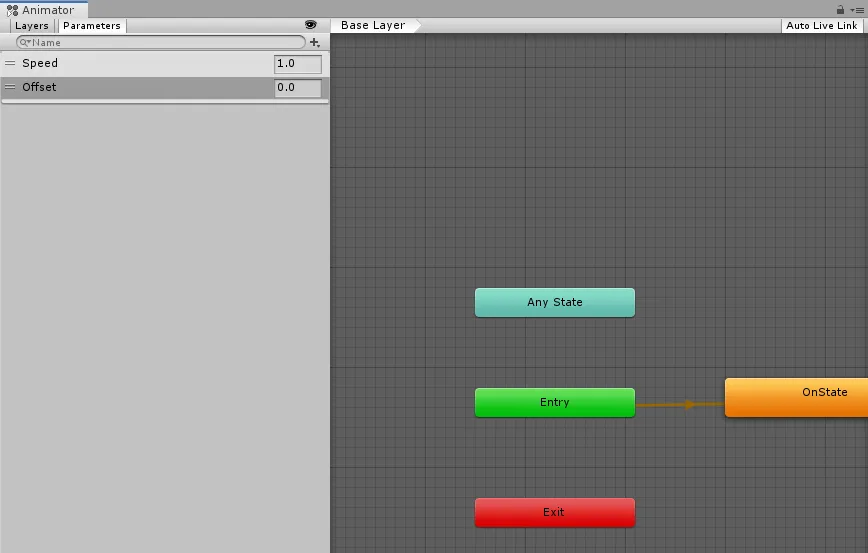Switch to the Layers tab
The width and height of the screenshot is (868, 553).
[32, 25]
